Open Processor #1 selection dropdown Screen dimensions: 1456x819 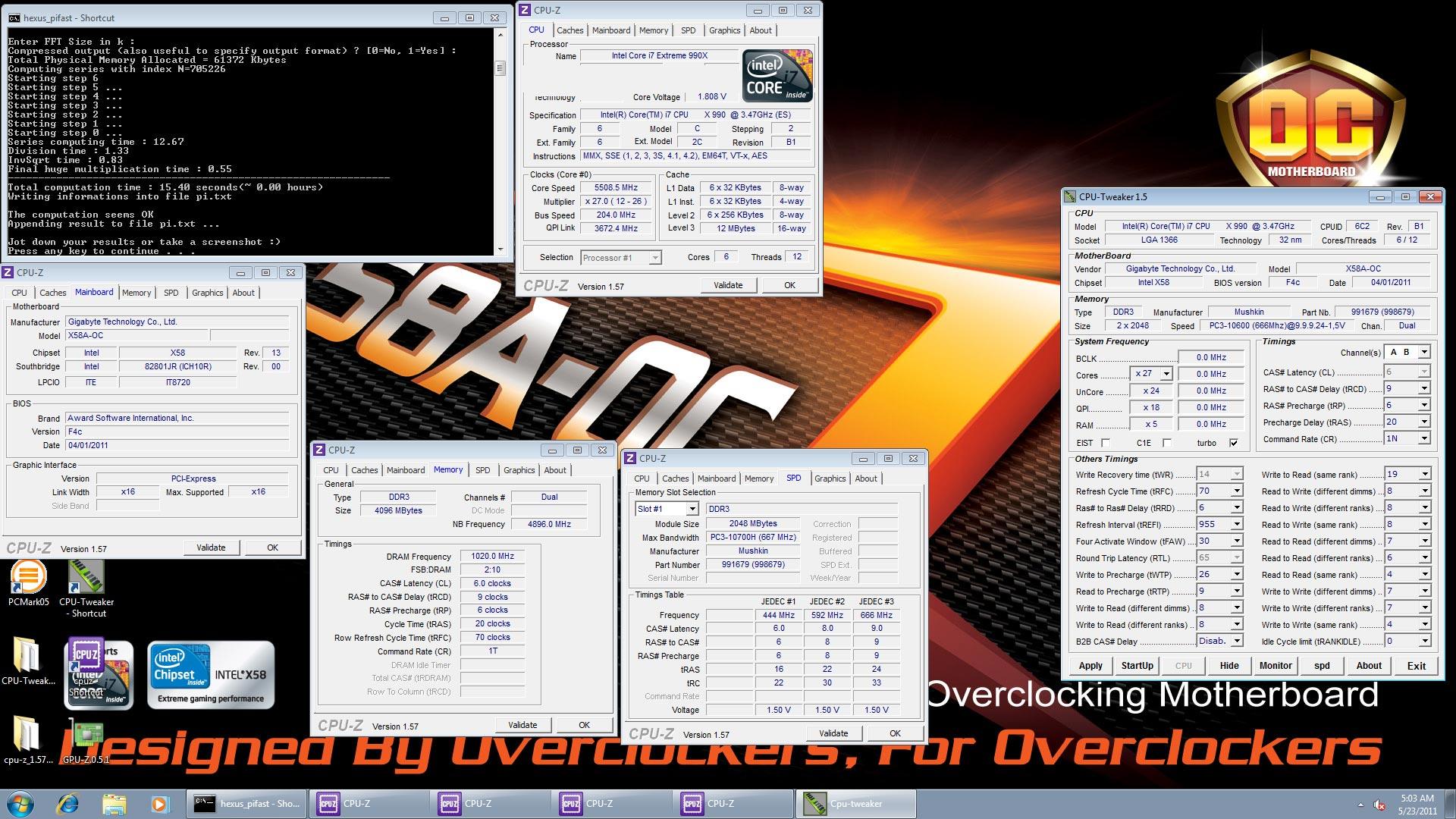[655, 258]
